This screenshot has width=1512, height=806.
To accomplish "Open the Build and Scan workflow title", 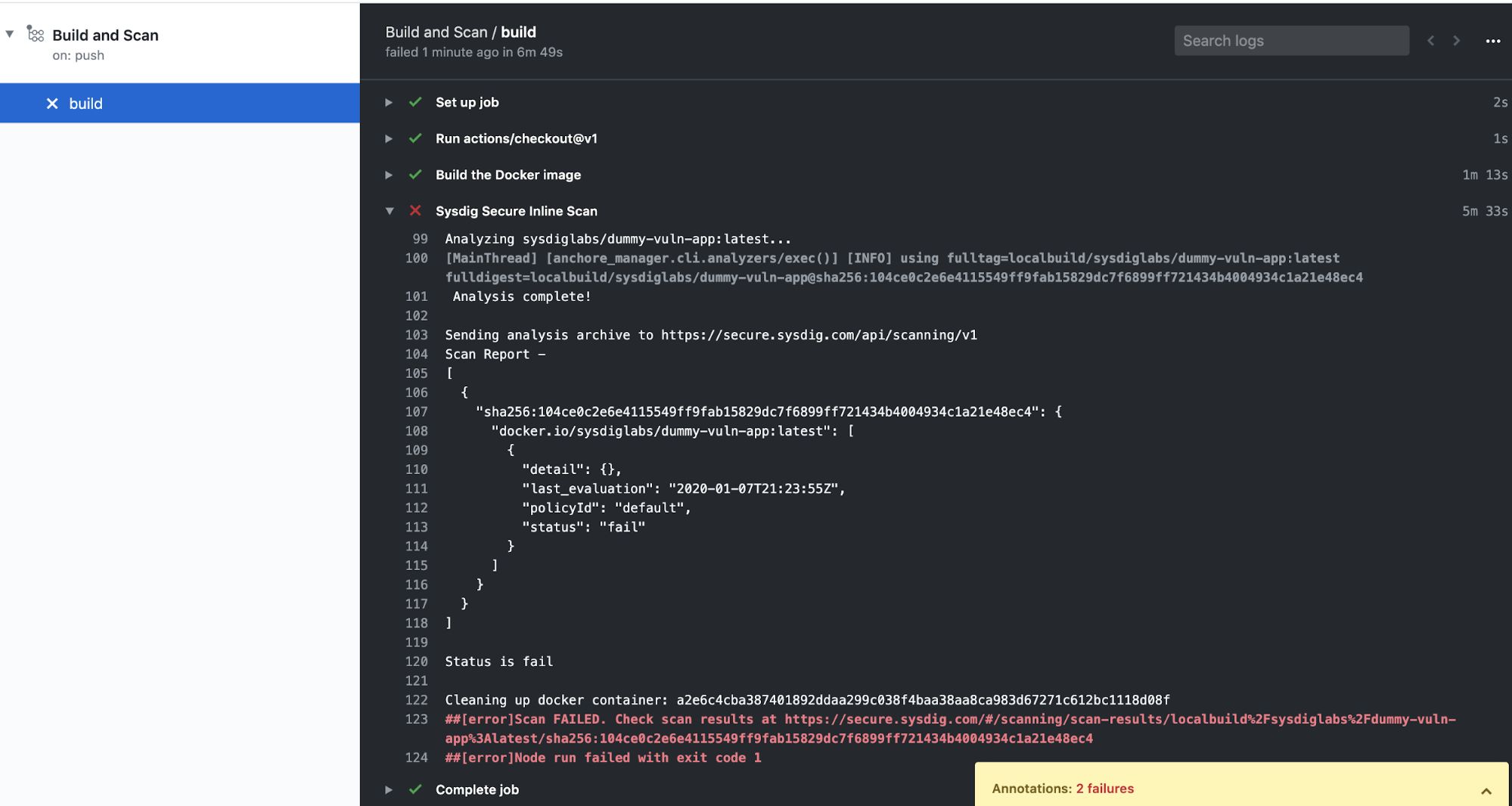I will (x=105, y=35).
